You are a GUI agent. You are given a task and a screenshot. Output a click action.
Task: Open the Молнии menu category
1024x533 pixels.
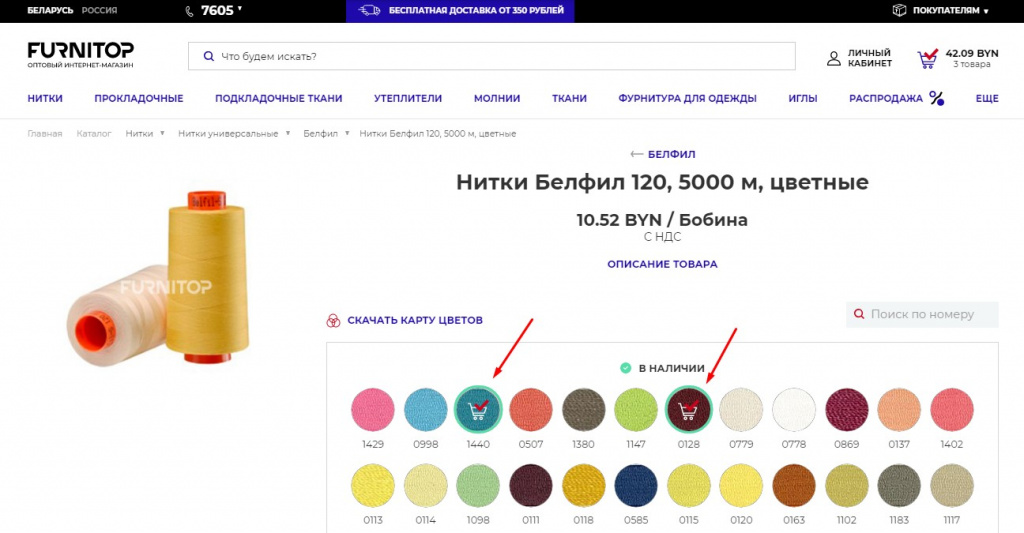tap(497, 98)
